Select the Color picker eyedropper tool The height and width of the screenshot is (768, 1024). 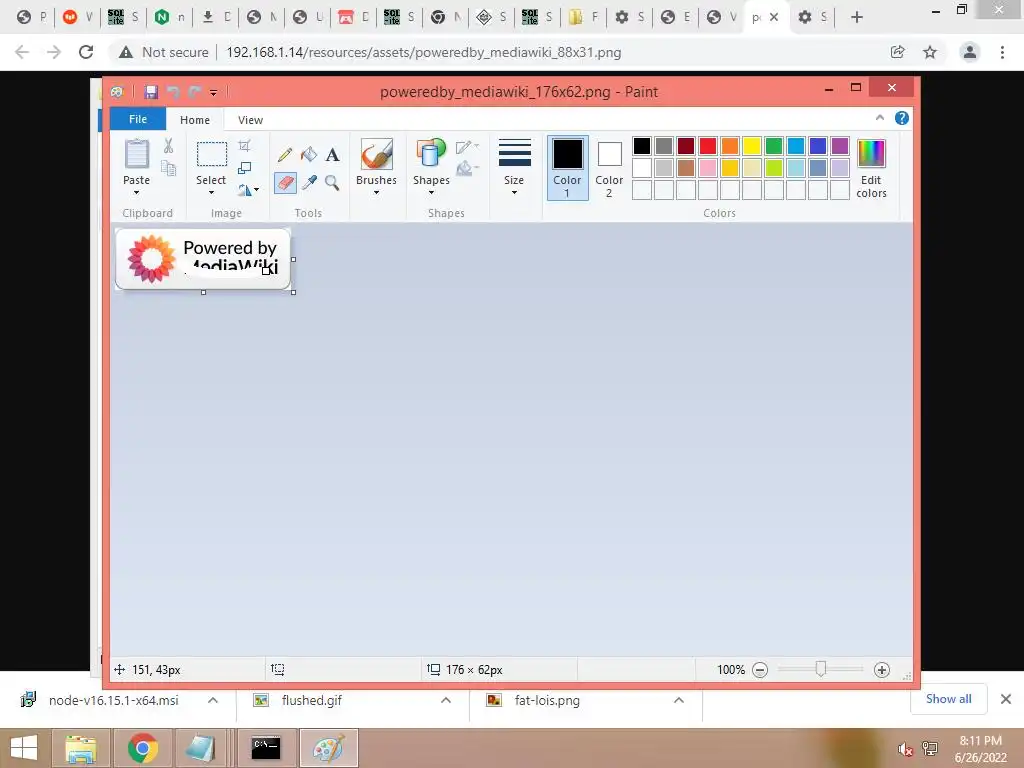coord(309,182)
